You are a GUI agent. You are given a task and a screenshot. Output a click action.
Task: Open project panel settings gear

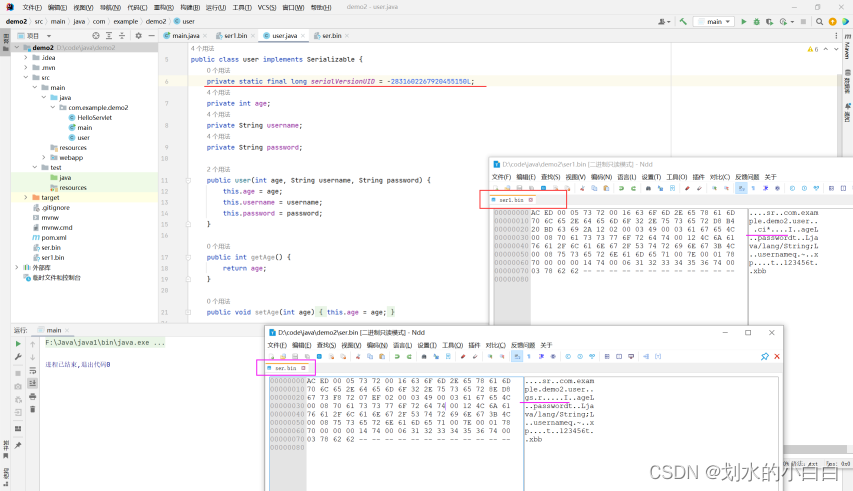tap(138, 35)
